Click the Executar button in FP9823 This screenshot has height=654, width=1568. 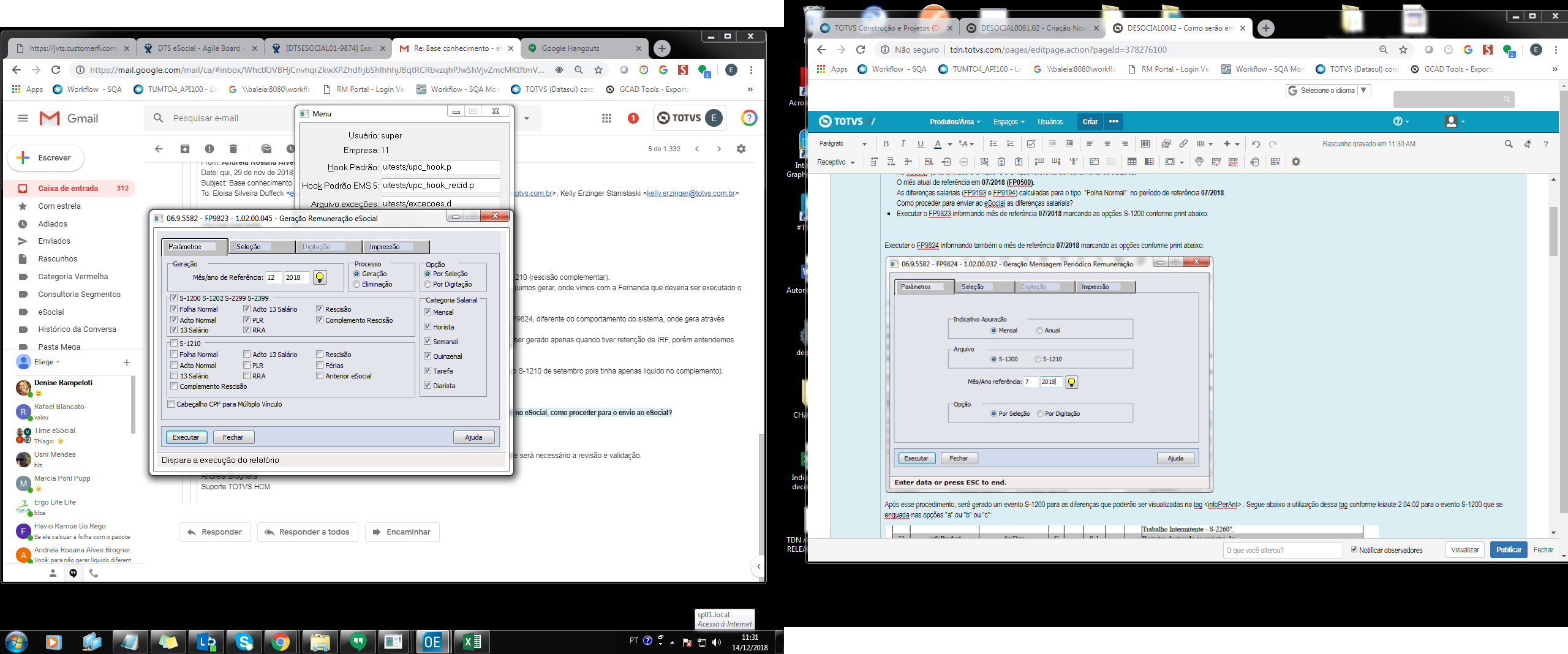pos(186,437)
